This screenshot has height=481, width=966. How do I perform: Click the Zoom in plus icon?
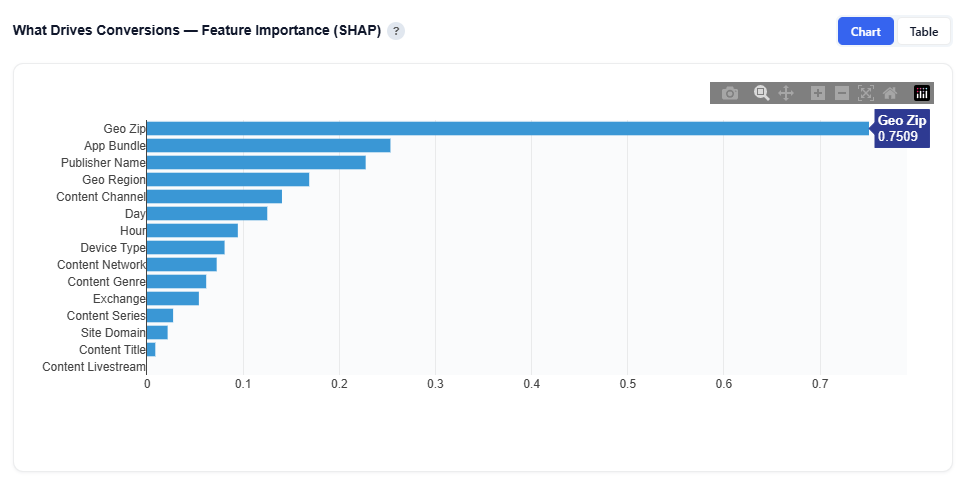coord(817,93)
